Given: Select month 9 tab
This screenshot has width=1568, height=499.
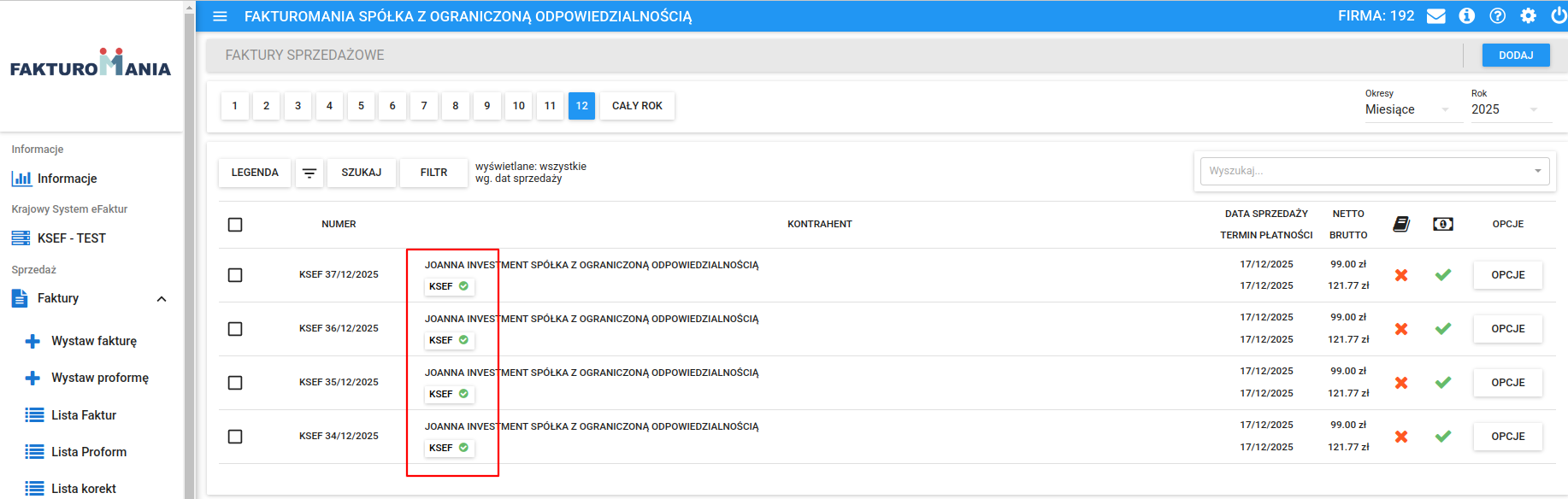Looking at the screenshot, I should (487, 106).
